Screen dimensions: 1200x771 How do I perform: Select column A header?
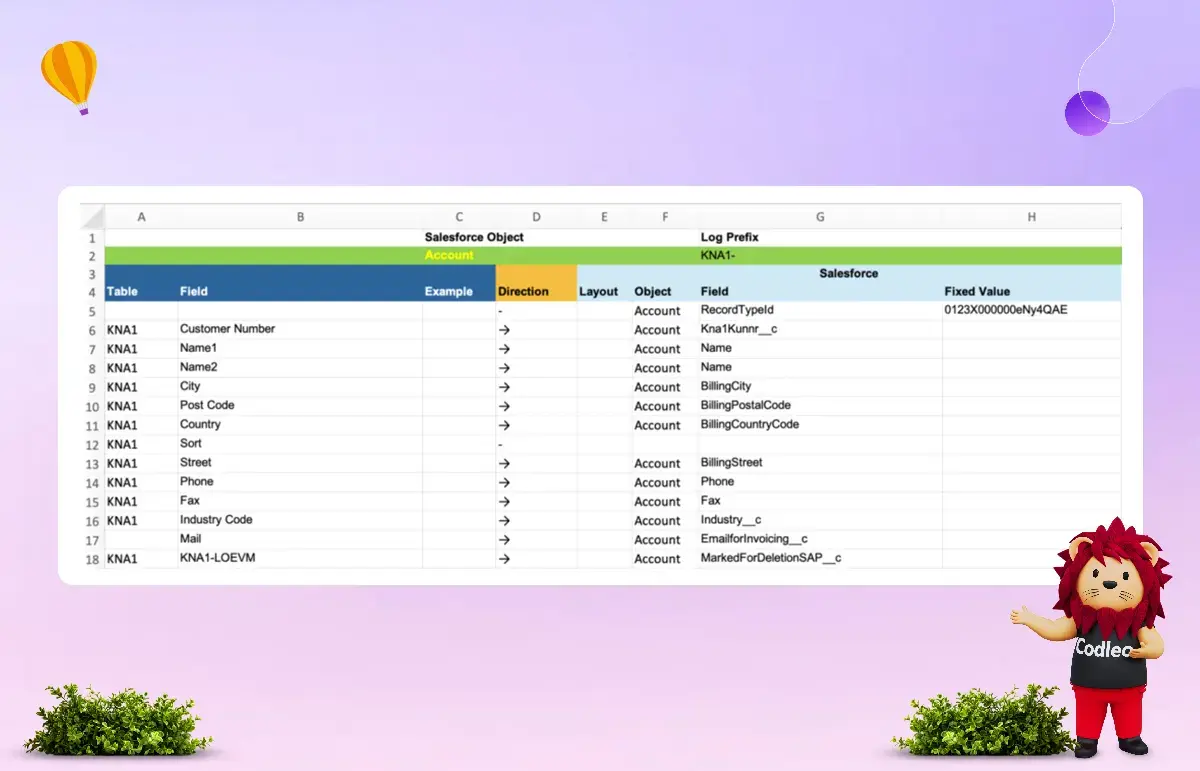click(x=141, y=217)
